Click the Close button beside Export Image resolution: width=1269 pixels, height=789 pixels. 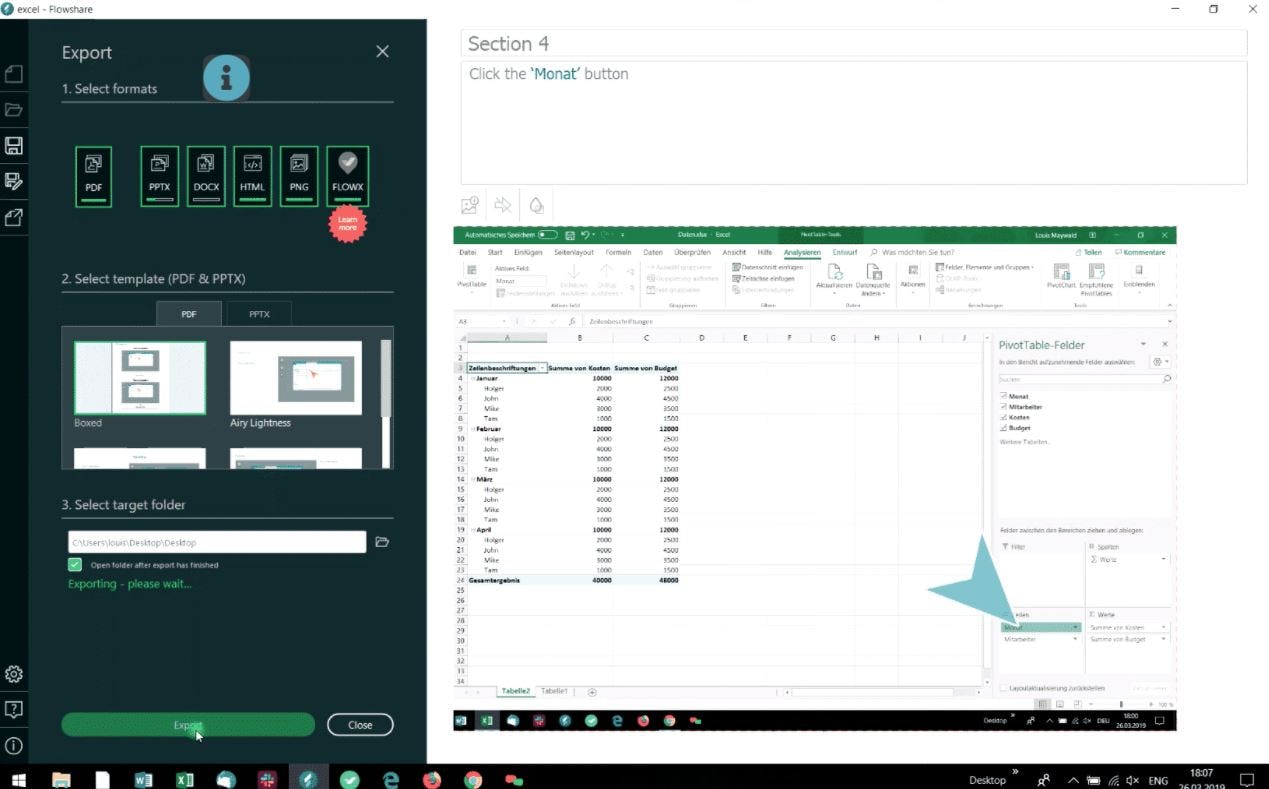click(360, 725)
